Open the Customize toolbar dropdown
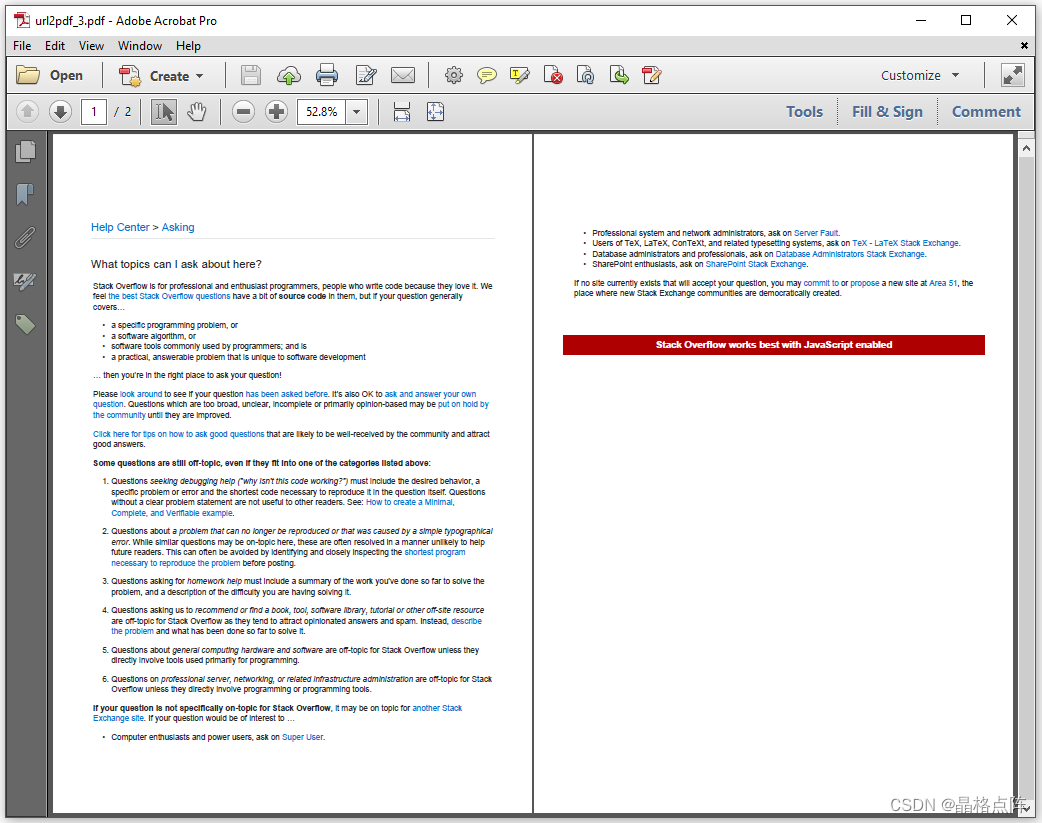The image size is (1042, 823). point(920,76)
